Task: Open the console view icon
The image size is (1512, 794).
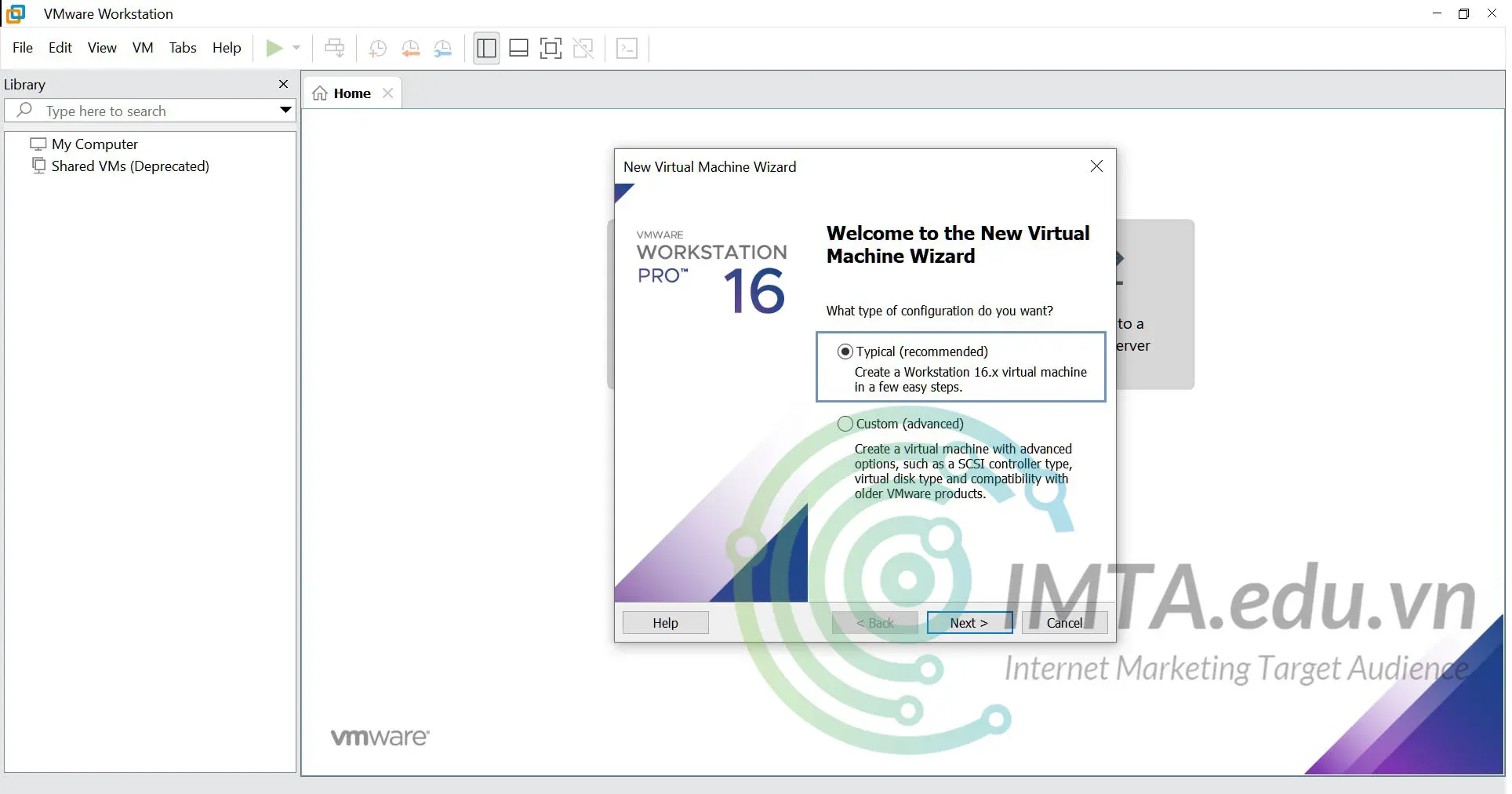Action: [627, 49]
